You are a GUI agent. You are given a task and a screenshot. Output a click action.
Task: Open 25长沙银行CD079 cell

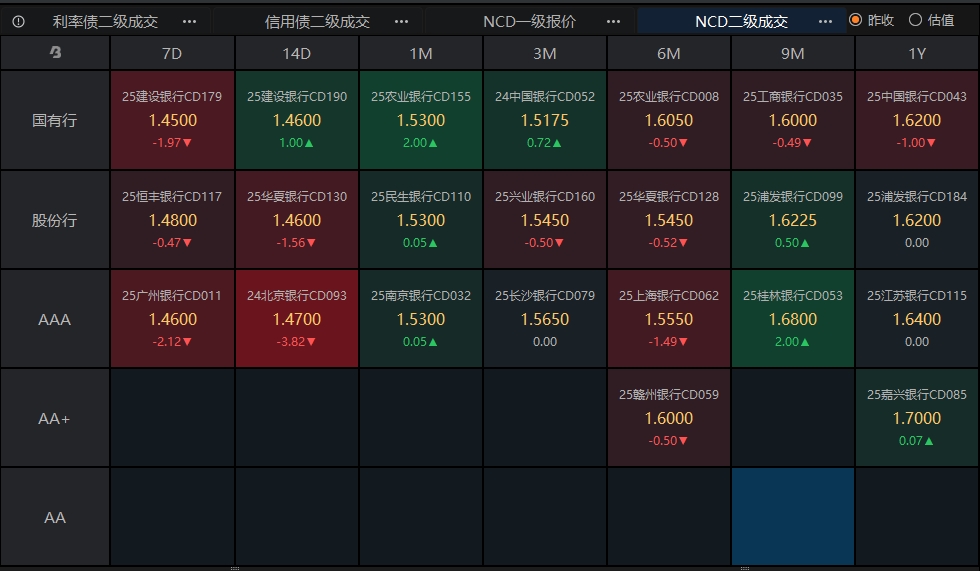pos(544,319)
